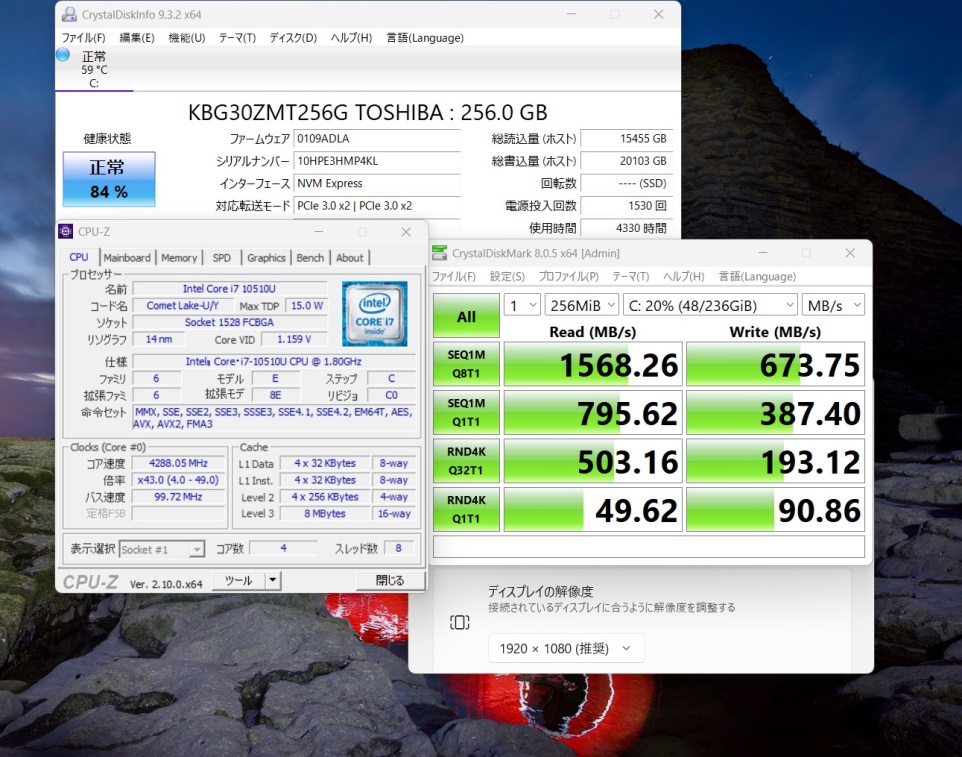
Task: Click the transfer mode field PCIe 3.0 x2
Action: pos(377,206)
